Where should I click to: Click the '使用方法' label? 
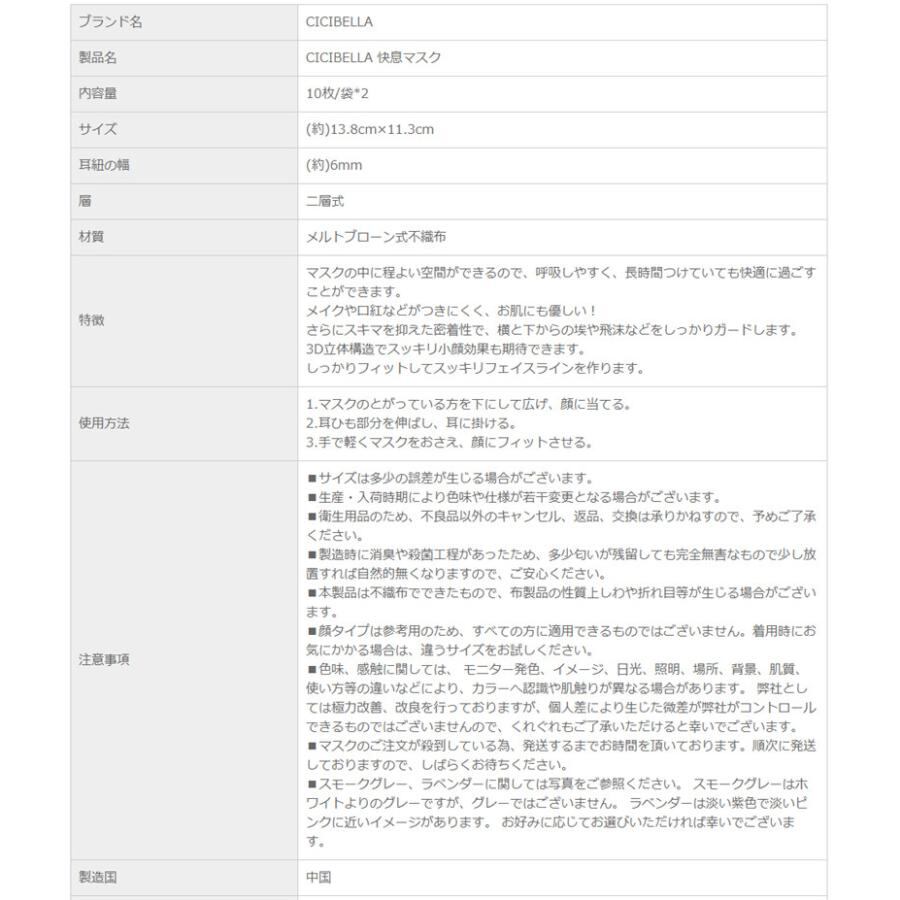point(104,424)
